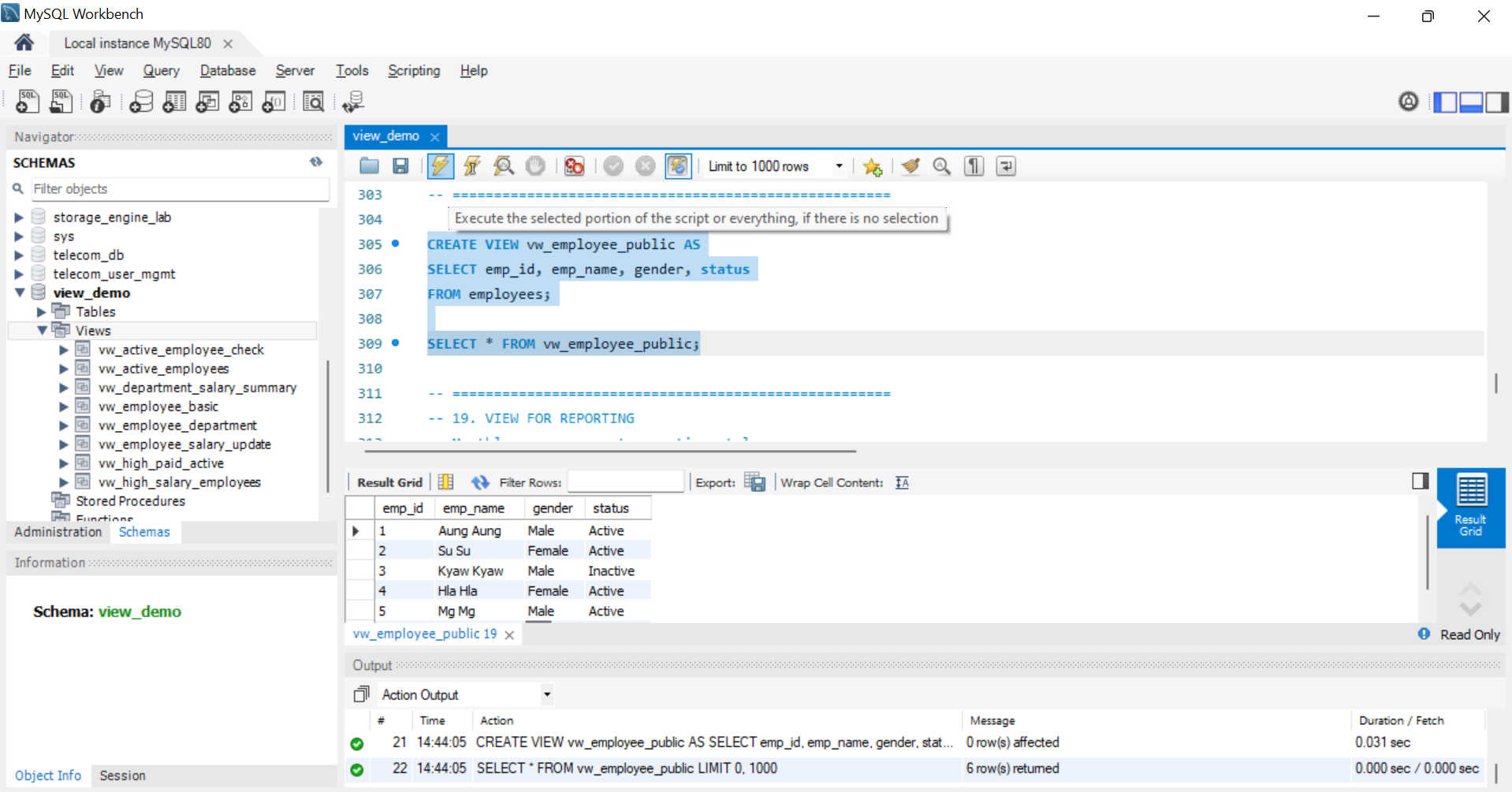Beautify the SQL script broom icon
The image size is (1512, 792).
[911, 166]
